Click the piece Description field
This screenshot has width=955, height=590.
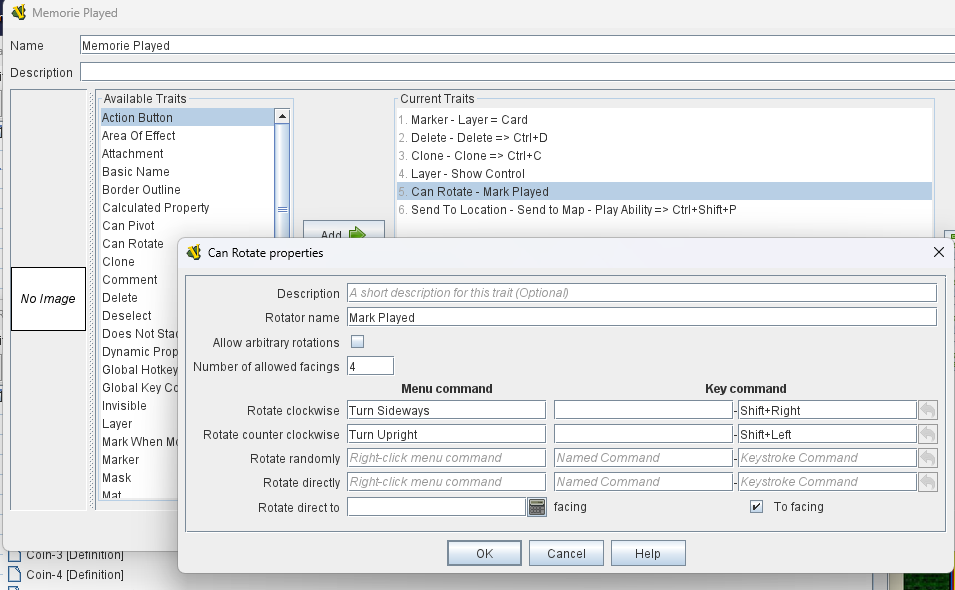tap(517, 72)
